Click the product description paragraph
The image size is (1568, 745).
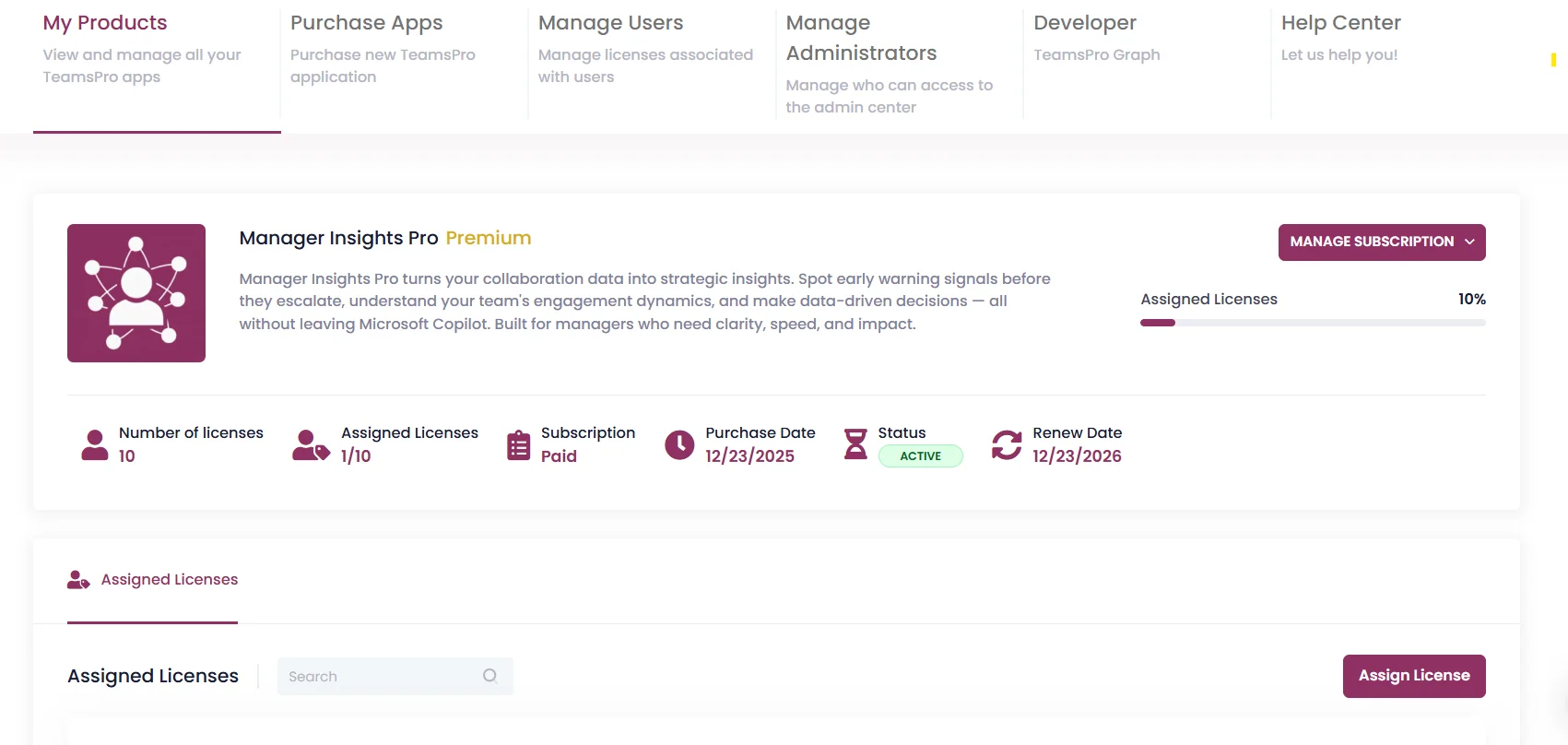tap(645, 302)
